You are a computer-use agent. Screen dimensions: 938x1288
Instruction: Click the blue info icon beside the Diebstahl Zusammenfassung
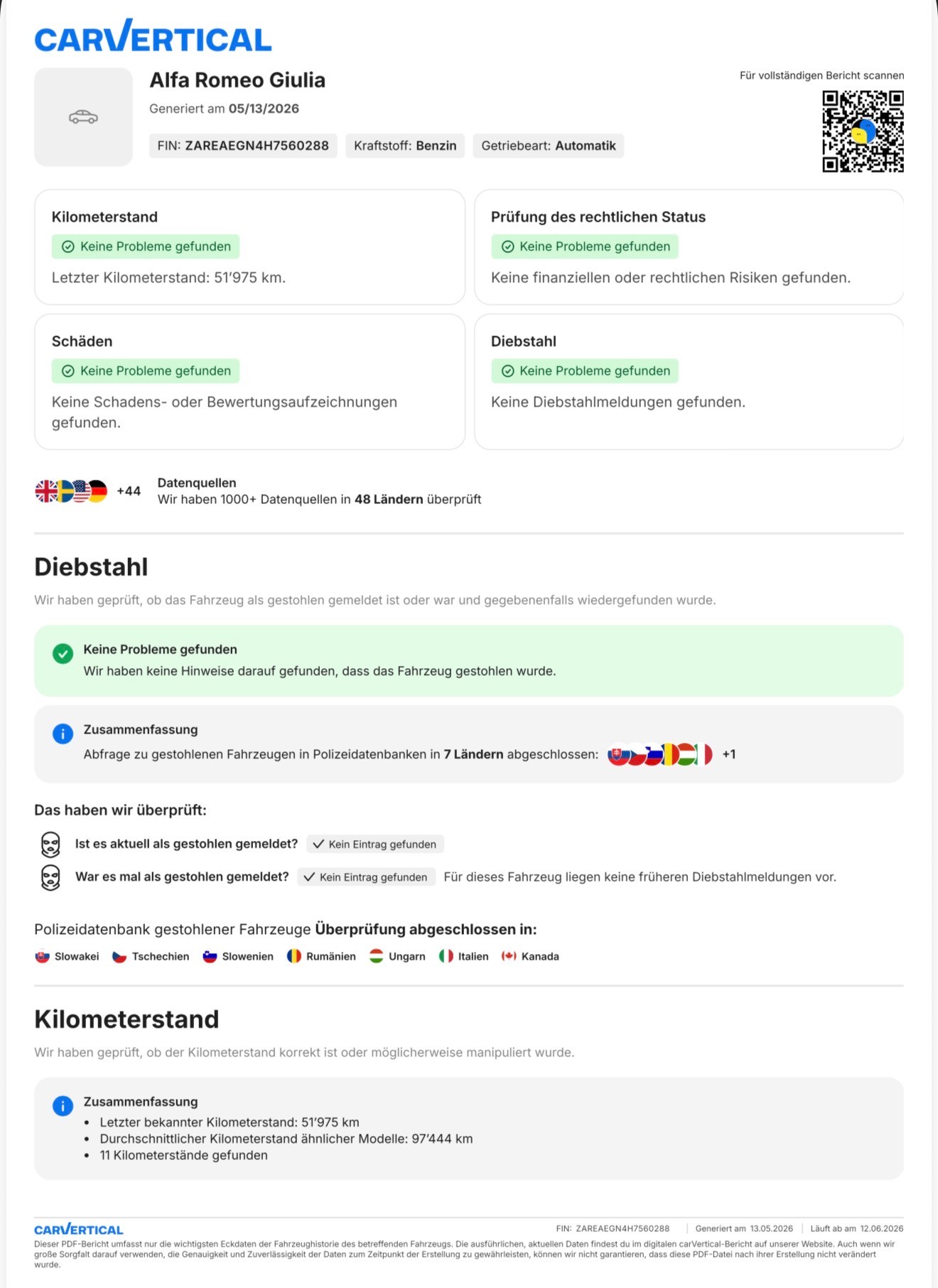(x=63, y=734)
